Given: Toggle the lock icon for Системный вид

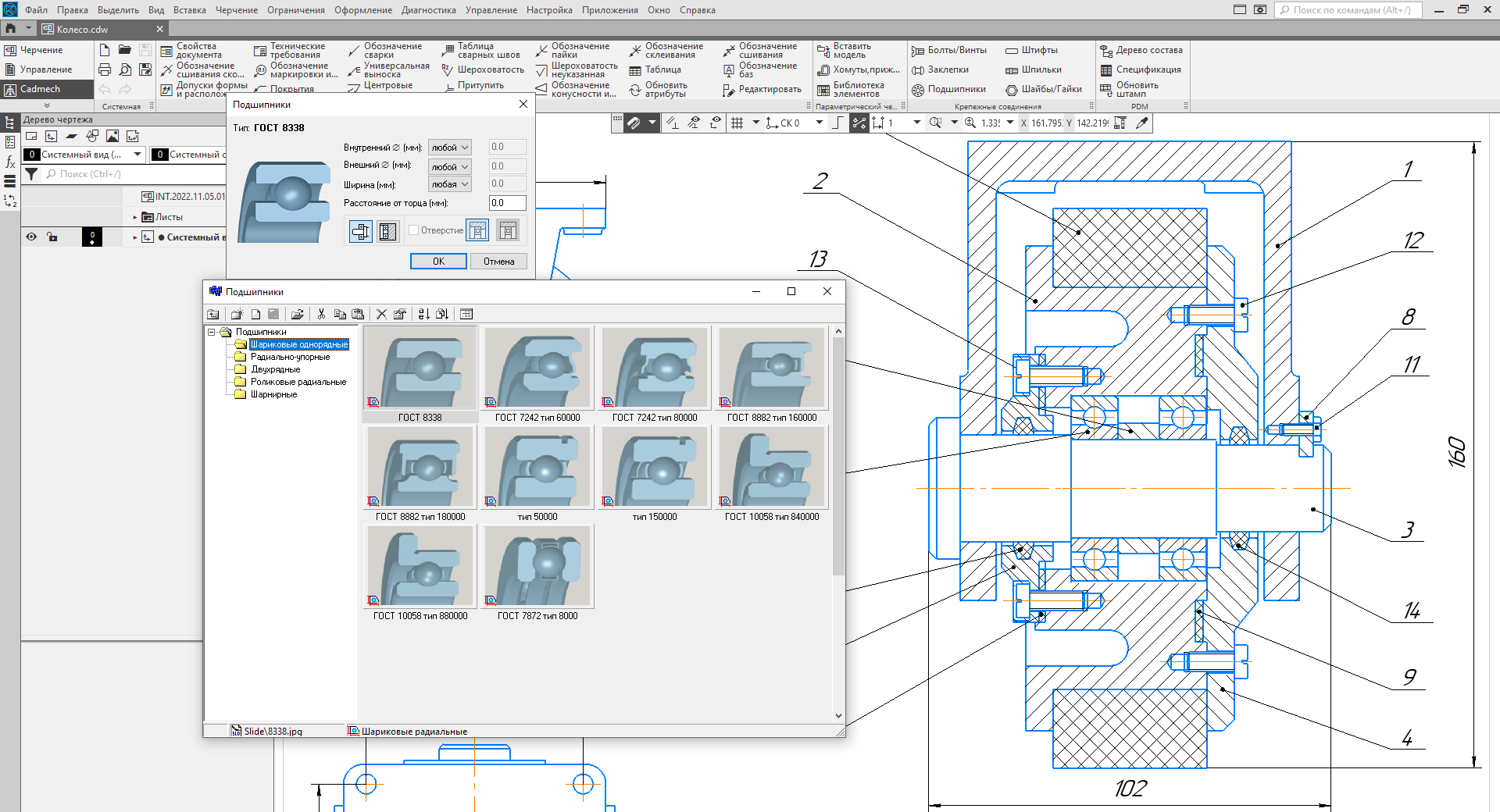Looking at the screenshot, I should tap(52, 237).
